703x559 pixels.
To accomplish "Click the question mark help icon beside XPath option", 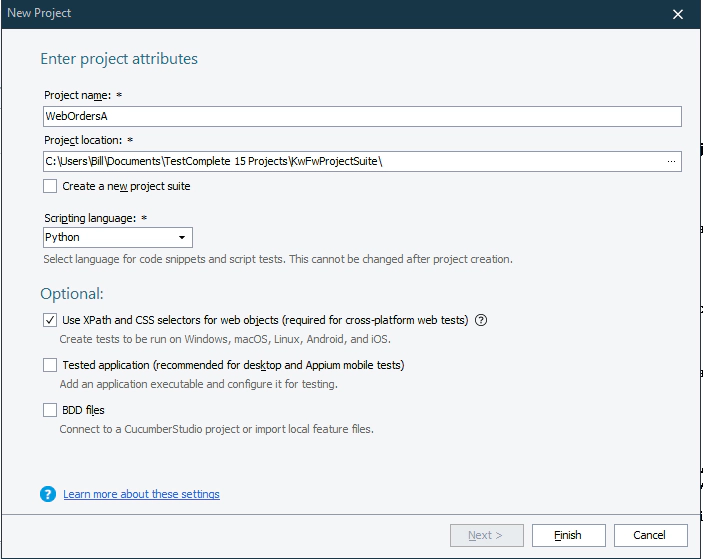I will (x=481, y=320).
